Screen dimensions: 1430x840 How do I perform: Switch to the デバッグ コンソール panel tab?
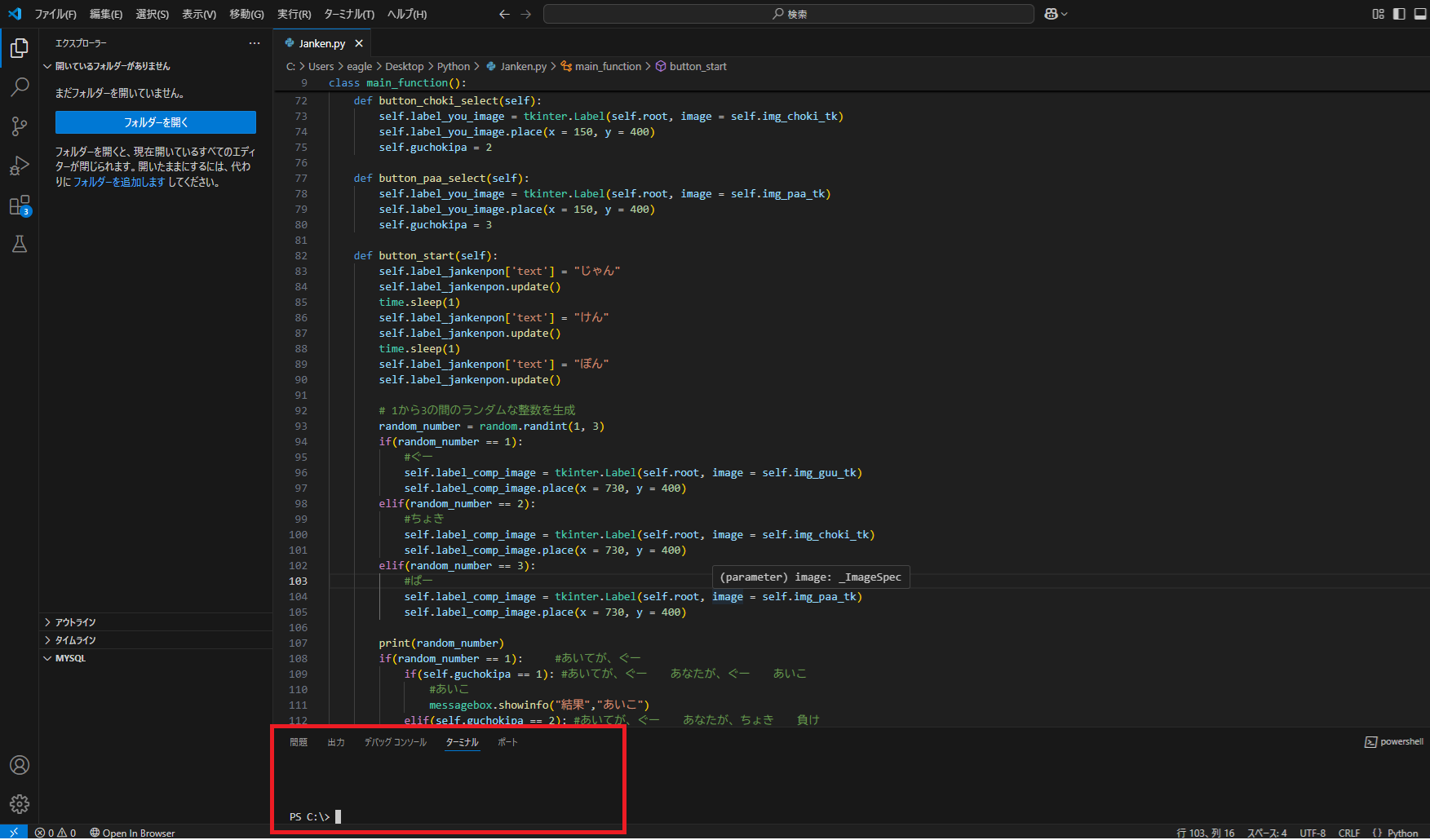click(395, 742)
